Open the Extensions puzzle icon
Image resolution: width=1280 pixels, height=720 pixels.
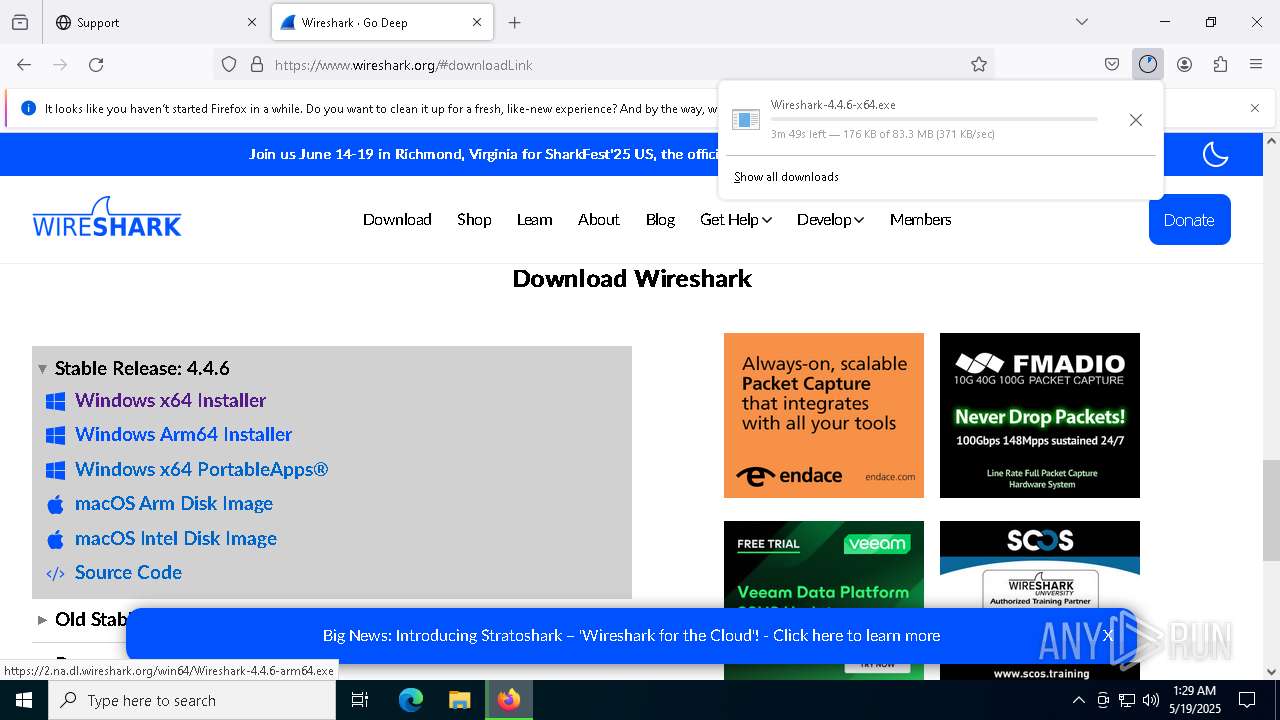1220,64
